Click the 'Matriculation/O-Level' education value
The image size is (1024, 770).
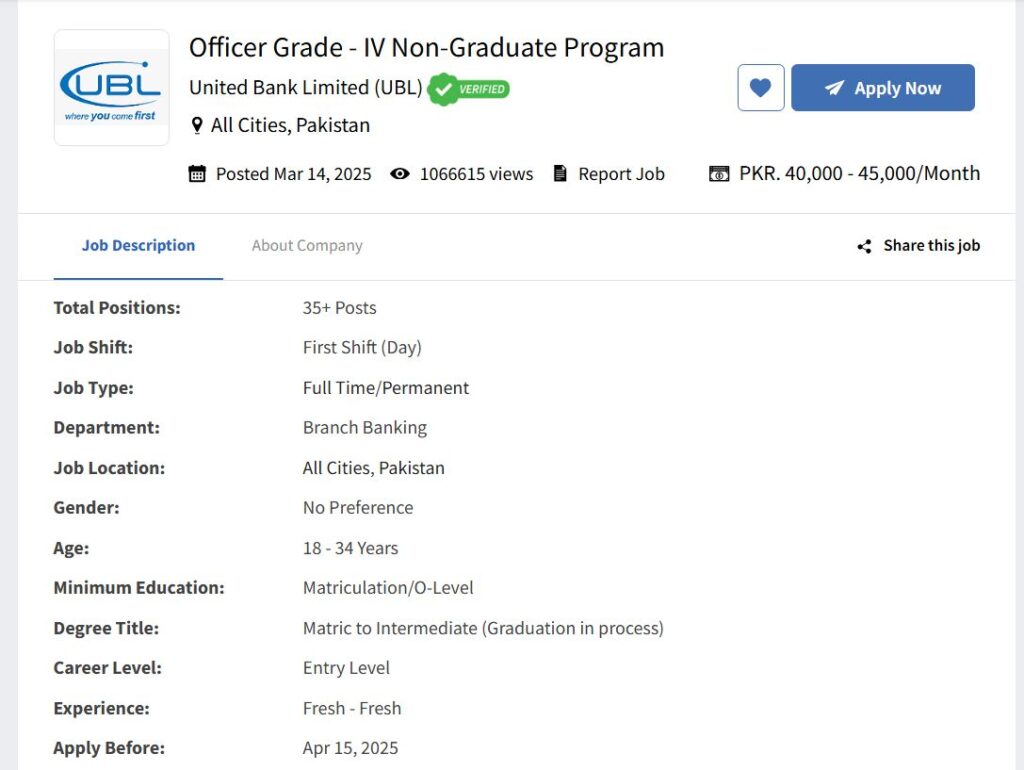click(388, 588)
